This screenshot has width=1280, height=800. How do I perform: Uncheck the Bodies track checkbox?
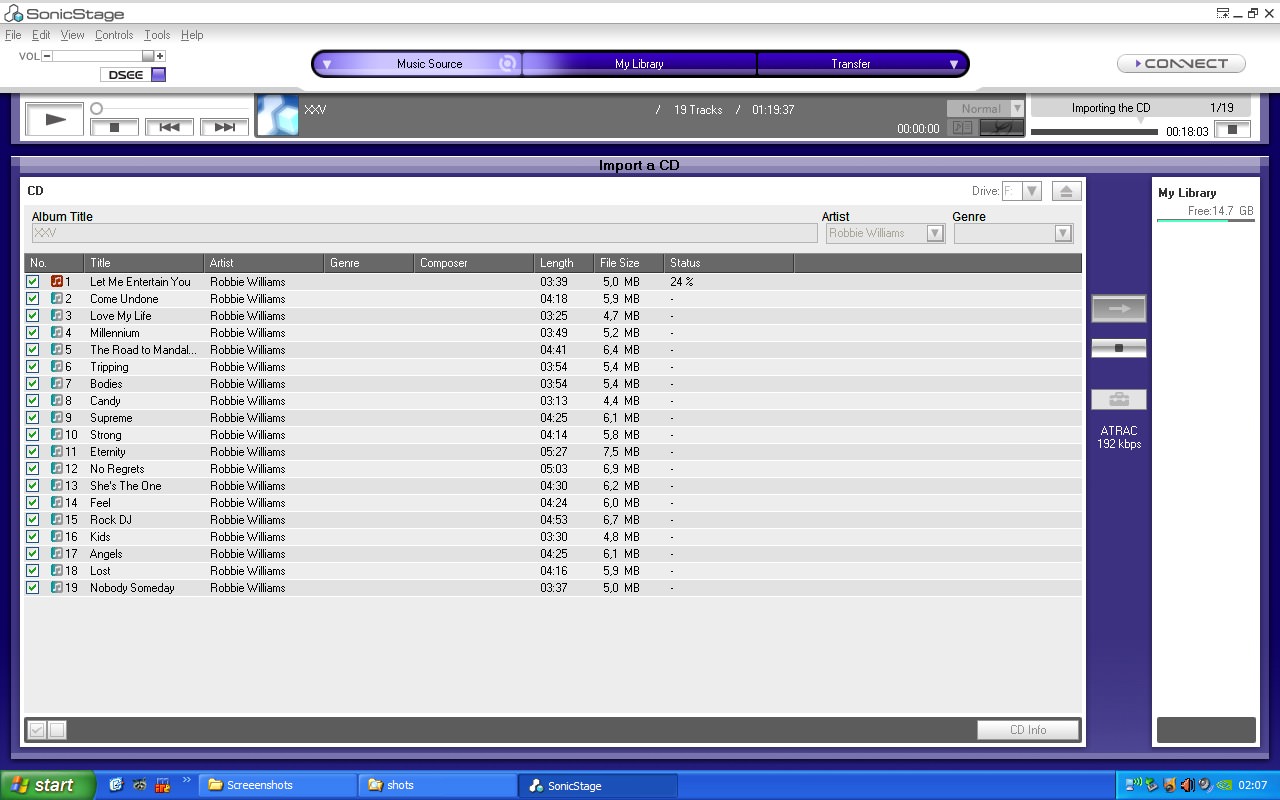[33, 384]
